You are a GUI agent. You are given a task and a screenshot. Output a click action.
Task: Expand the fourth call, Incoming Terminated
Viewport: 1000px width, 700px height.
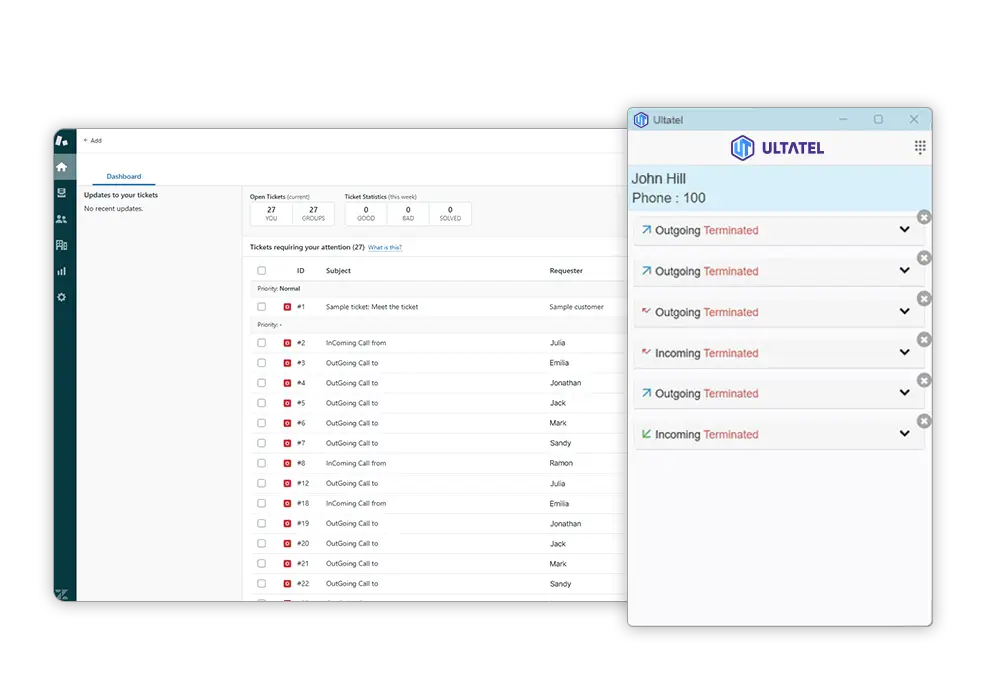[x=904, y=353]
